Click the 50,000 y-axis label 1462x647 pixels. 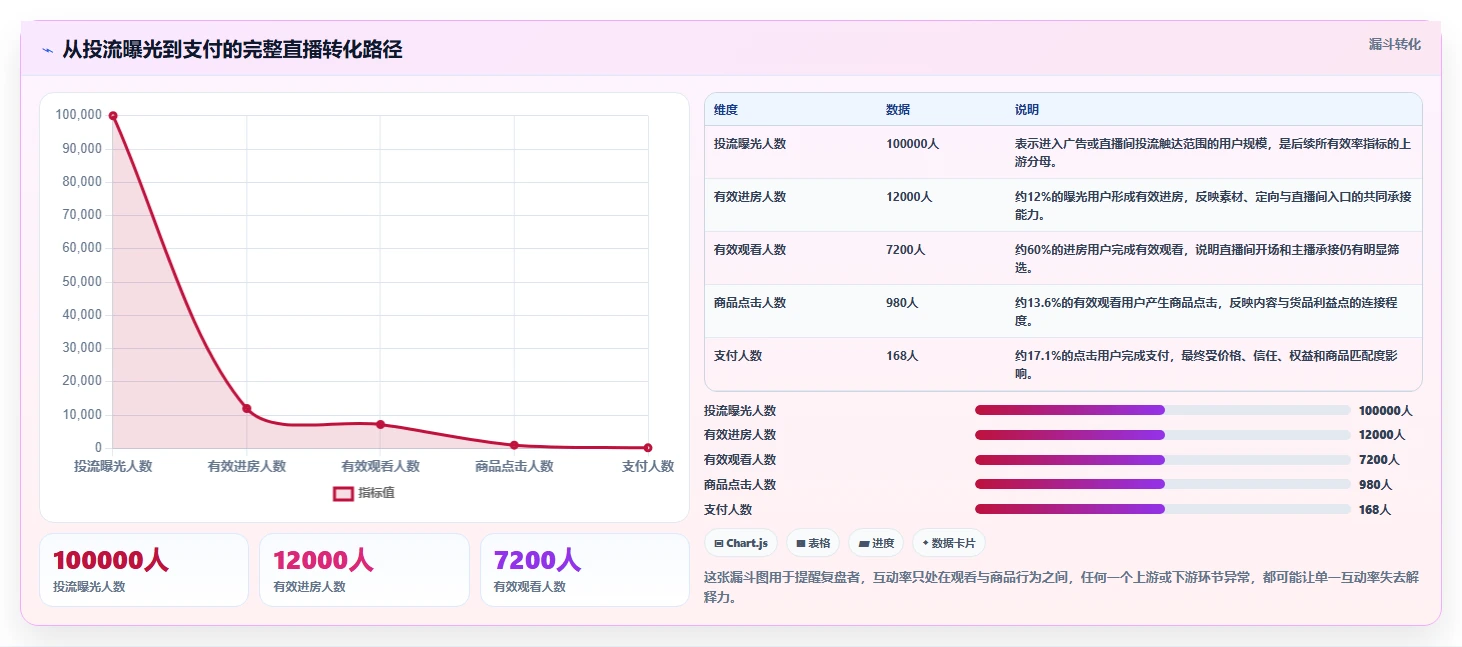point(82,281)
